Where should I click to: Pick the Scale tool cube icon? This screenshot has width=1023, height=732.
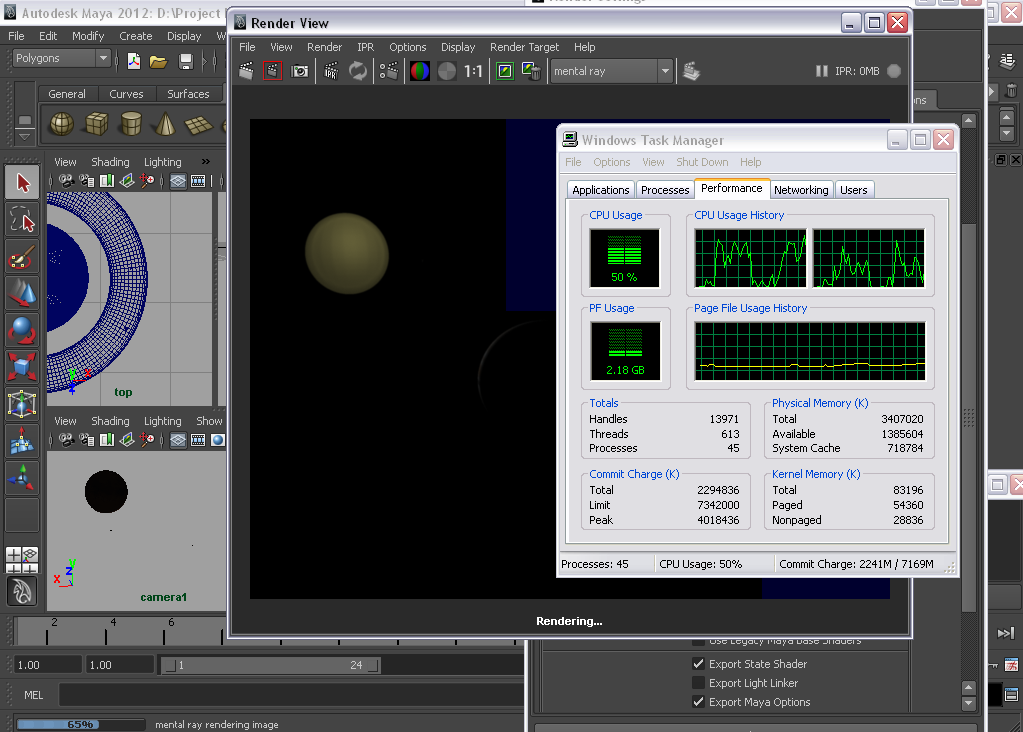pyautogui.click(x=23, y=367)
